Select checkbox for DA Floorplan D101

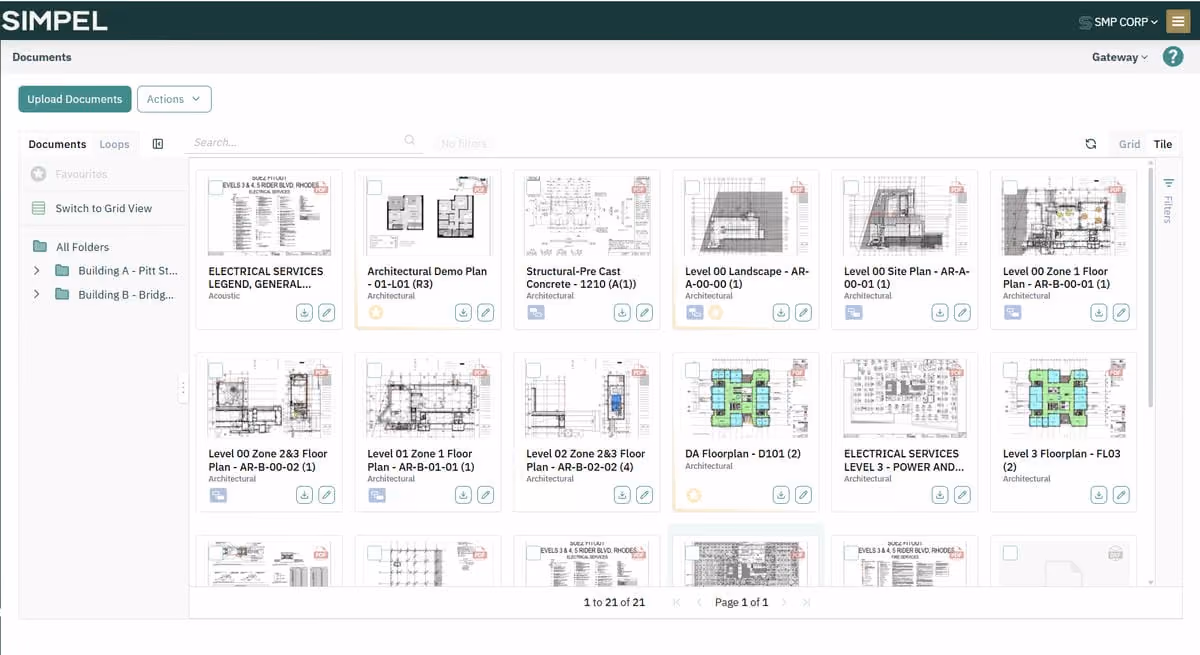pos(692,370)
